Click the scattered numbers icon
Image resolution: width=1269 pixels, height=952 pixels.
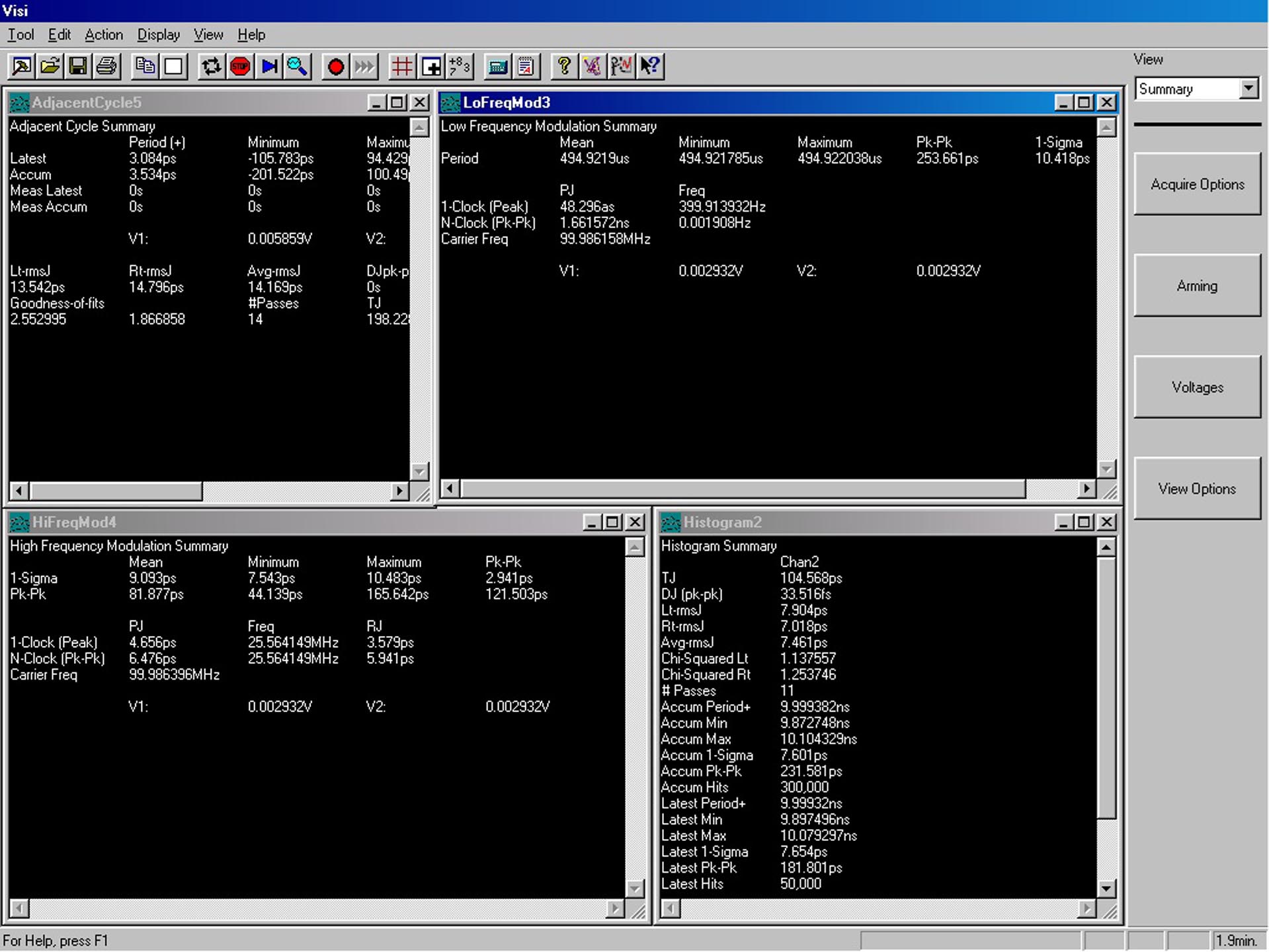[459, 66]
